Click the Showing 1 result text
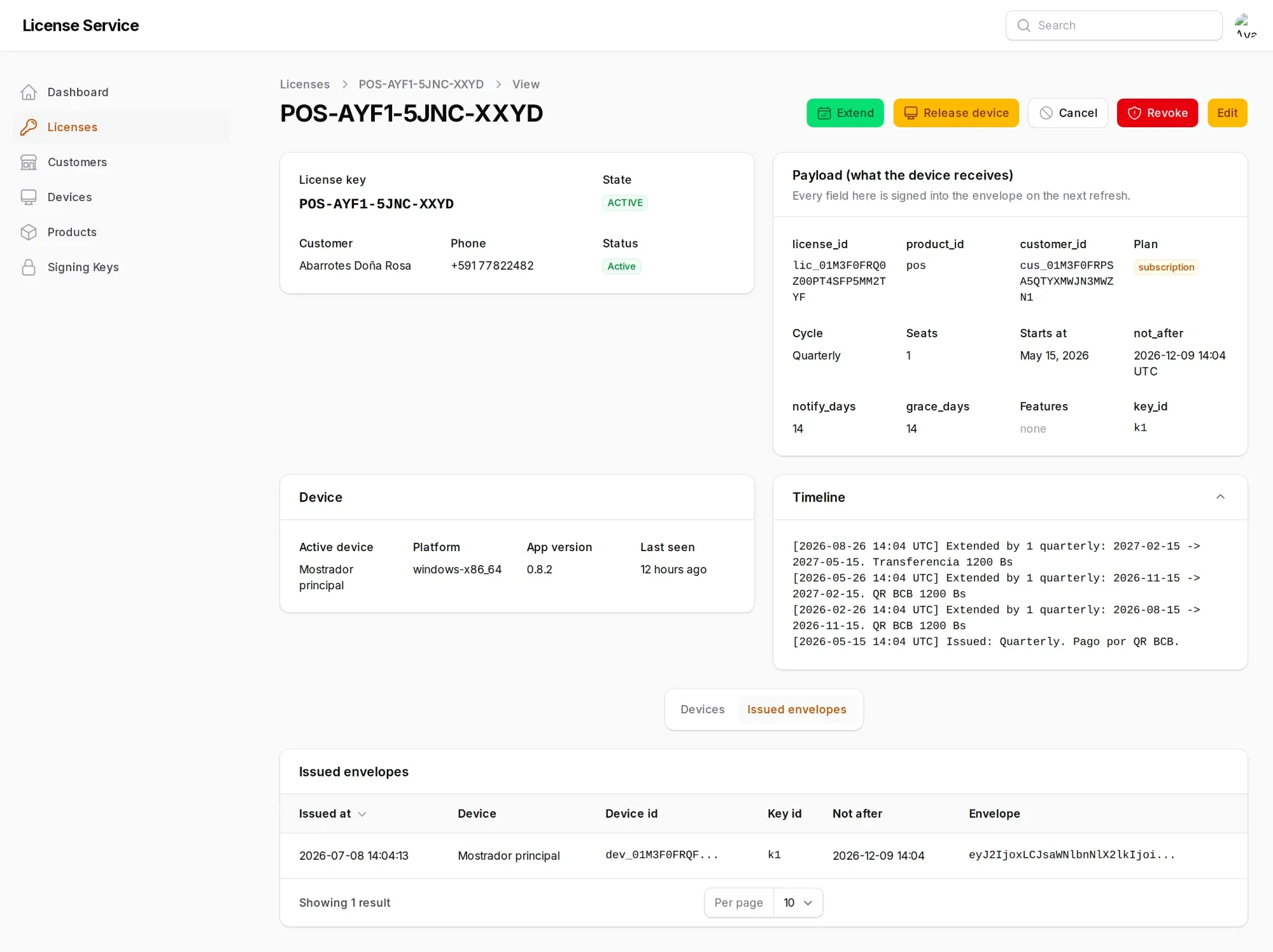The width and height of the screenshot is (1273, 952). point(344,903)
